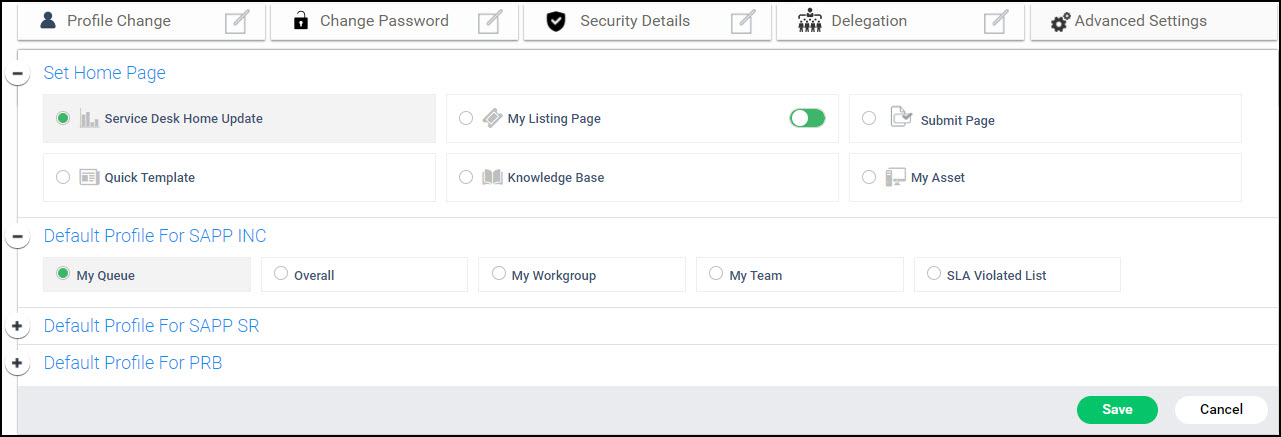The height and width of the screenshot is (437, 1281).
Task: Collapse Default Profile For SAPP INC section
Action: tap(17, 237)
